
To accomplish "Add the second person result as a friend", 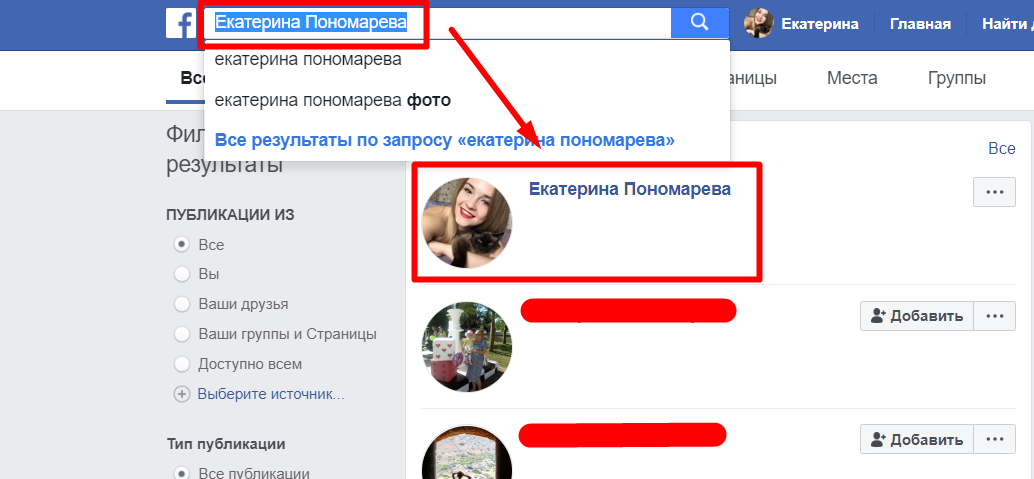I will (917, 316).
